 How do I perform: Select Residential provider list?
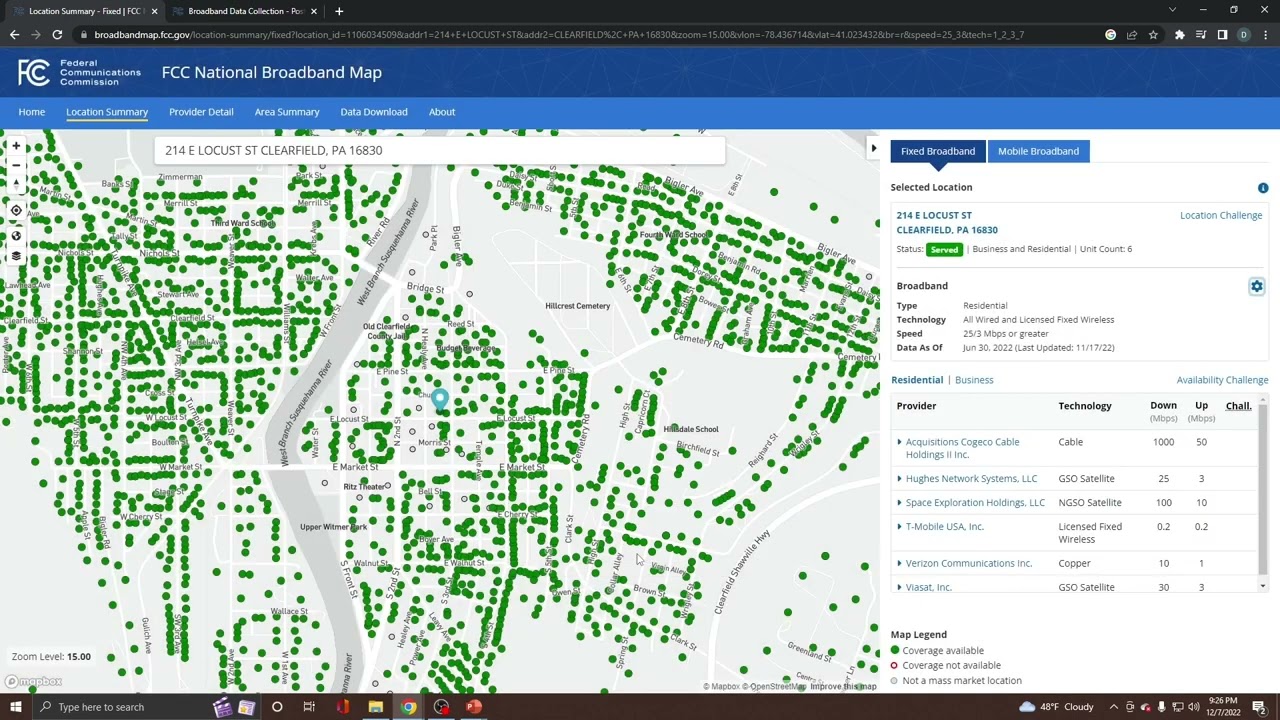point(917,380)
